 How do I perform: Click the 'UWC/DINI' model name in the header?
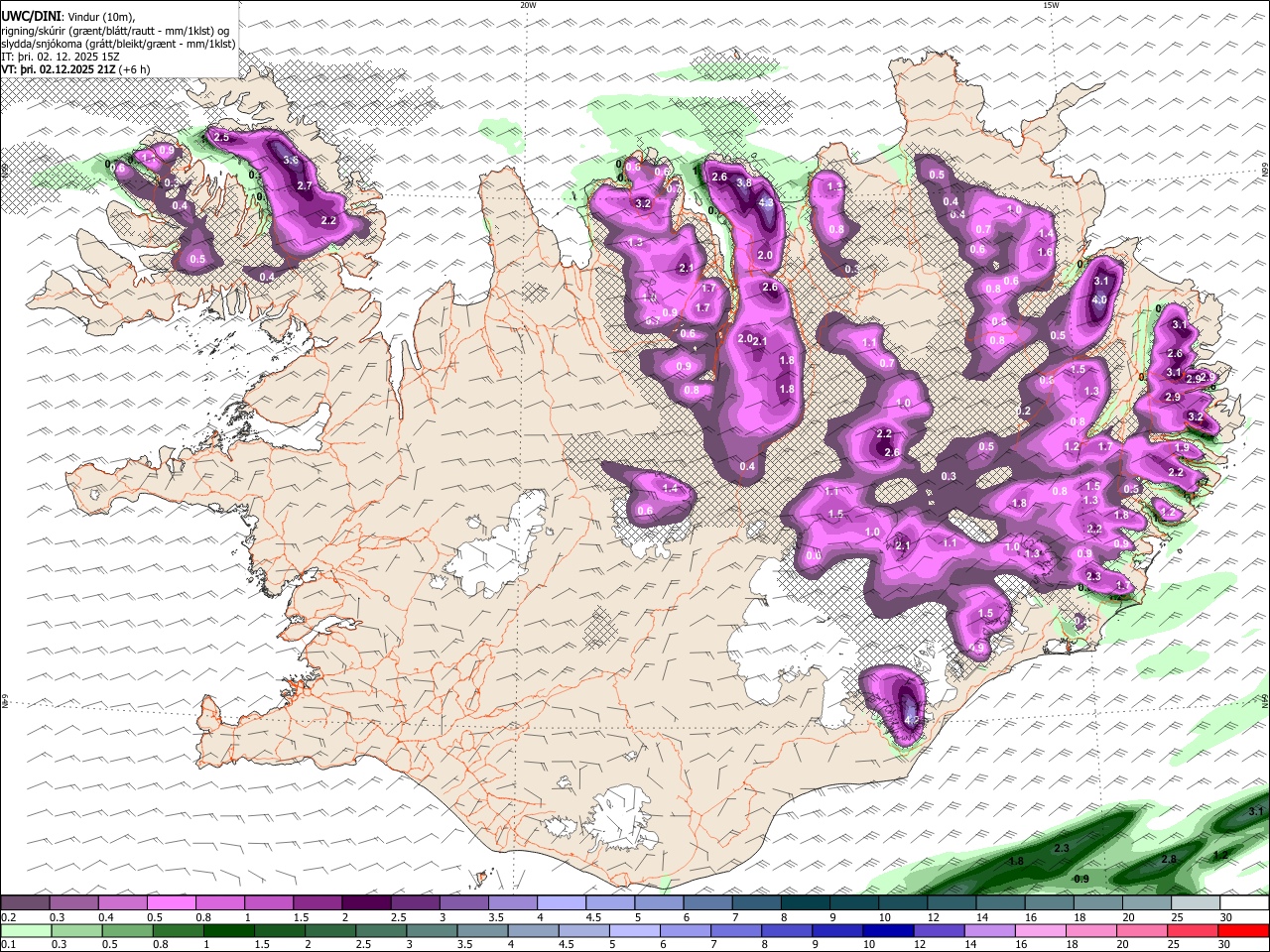coord(30,17)
